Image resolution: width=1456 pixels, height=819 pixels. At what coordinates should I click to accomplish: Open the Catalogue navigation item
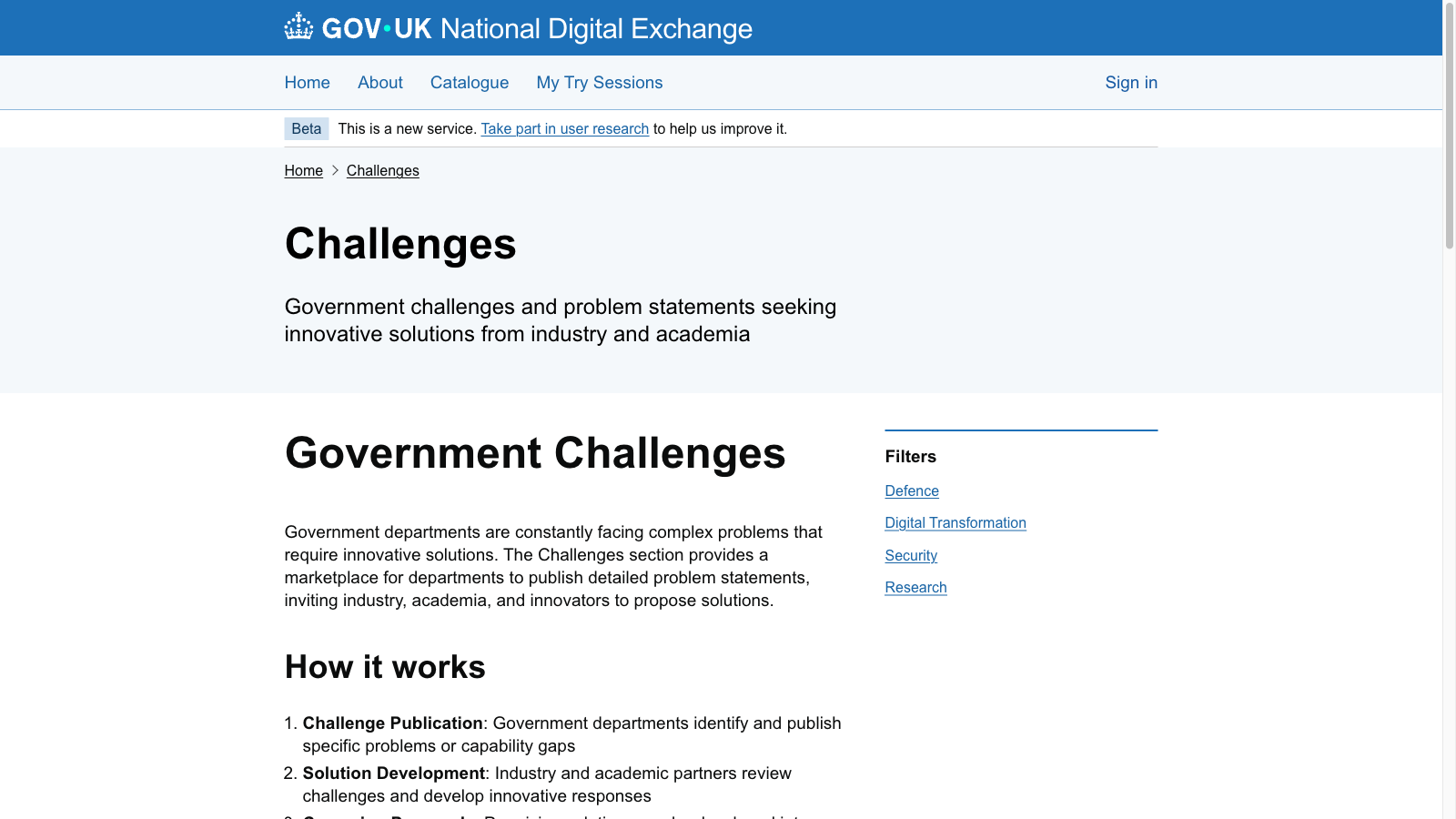470,83
